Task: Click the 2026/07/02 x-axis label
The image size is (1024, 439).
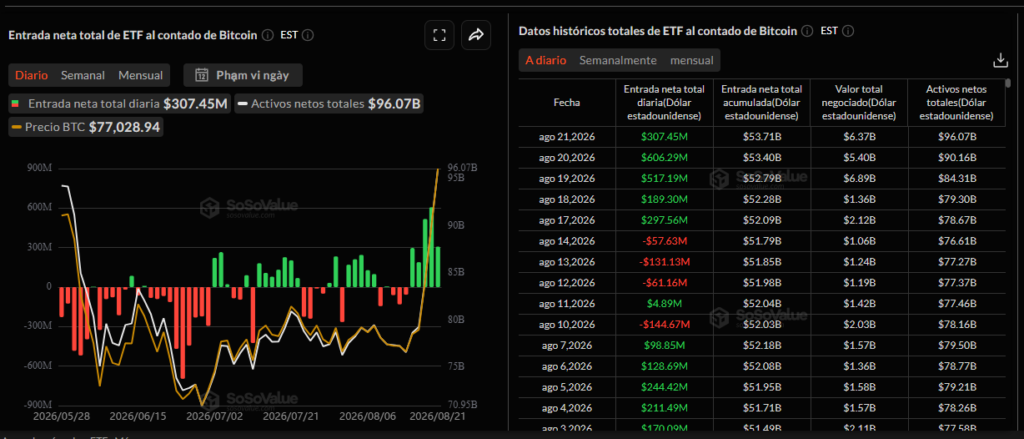Action: click(212, 415)
